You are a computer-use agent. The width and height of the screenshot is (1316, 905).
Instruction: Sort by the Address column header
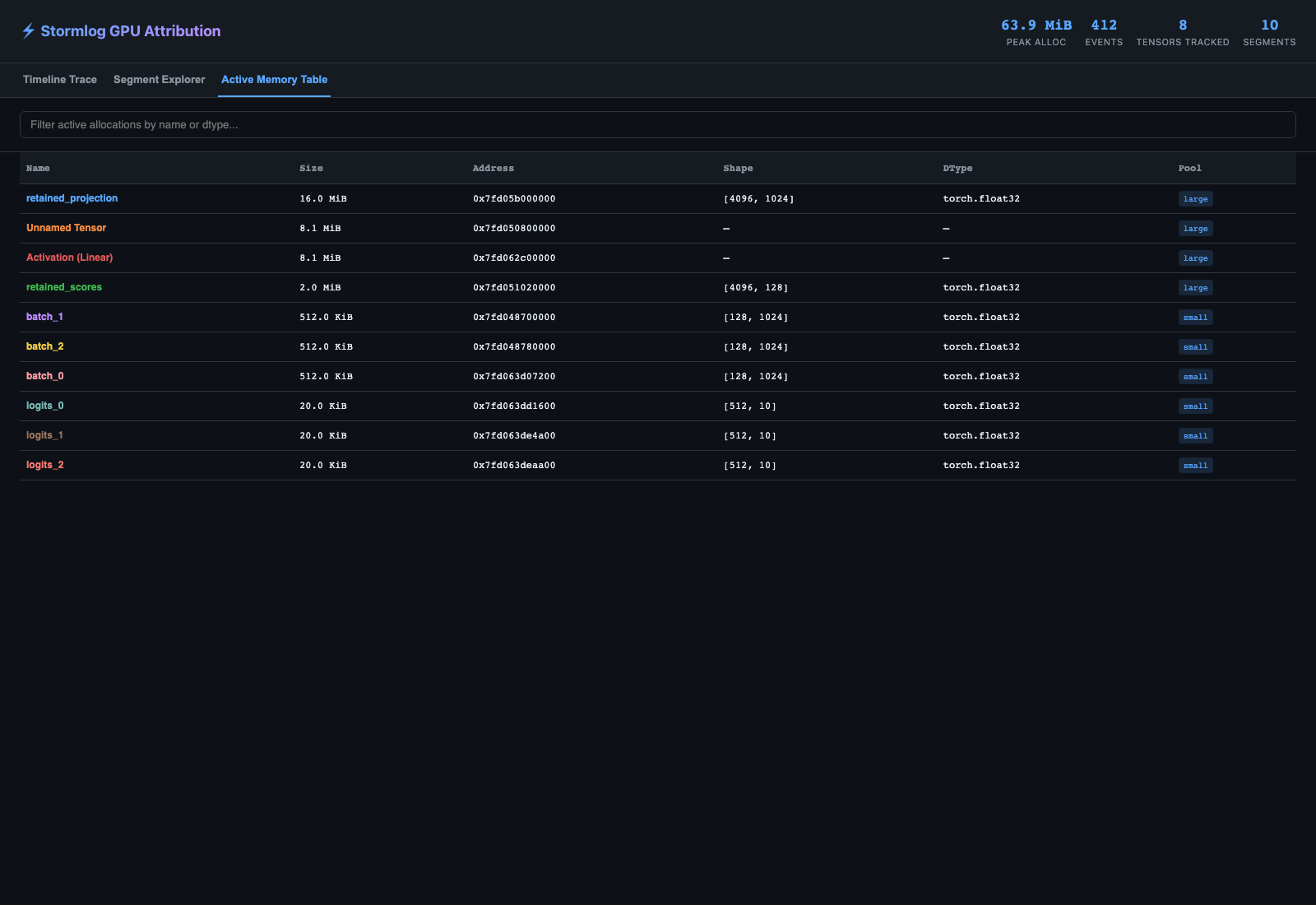pos(493,169)
